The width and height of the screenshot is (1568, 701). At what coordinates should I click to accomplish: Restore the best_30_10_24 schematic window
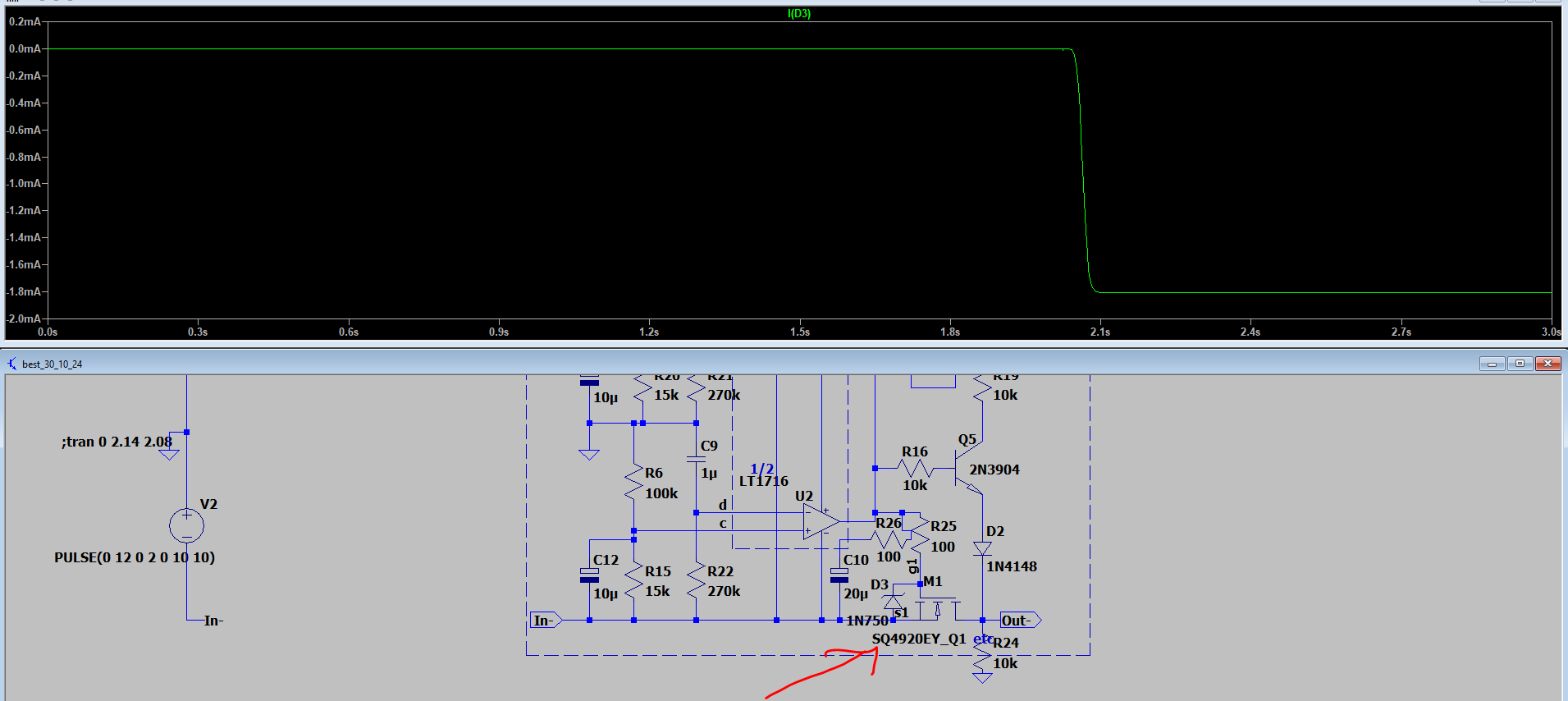click(1520, 364)
